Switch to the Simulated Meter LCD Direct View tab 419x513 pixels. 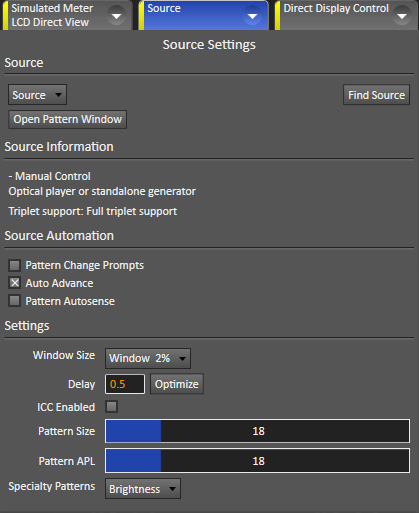[67, 15]
